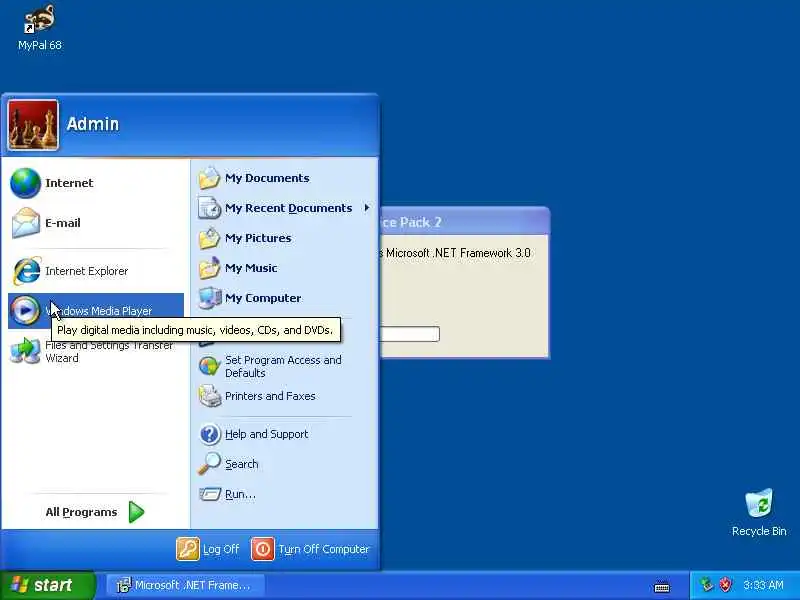Click the My Pictures folder icon
The image size is (800, 600).
[209, 238]
